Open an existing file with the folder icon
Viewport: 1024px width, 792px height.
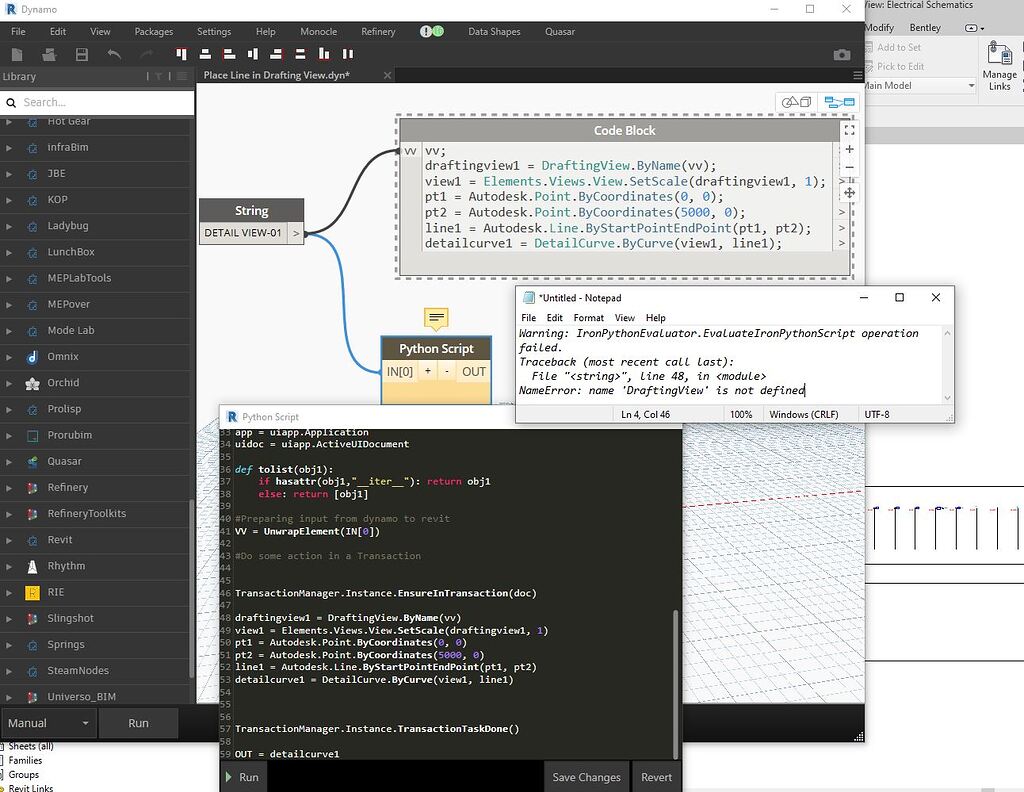[48, 55]
